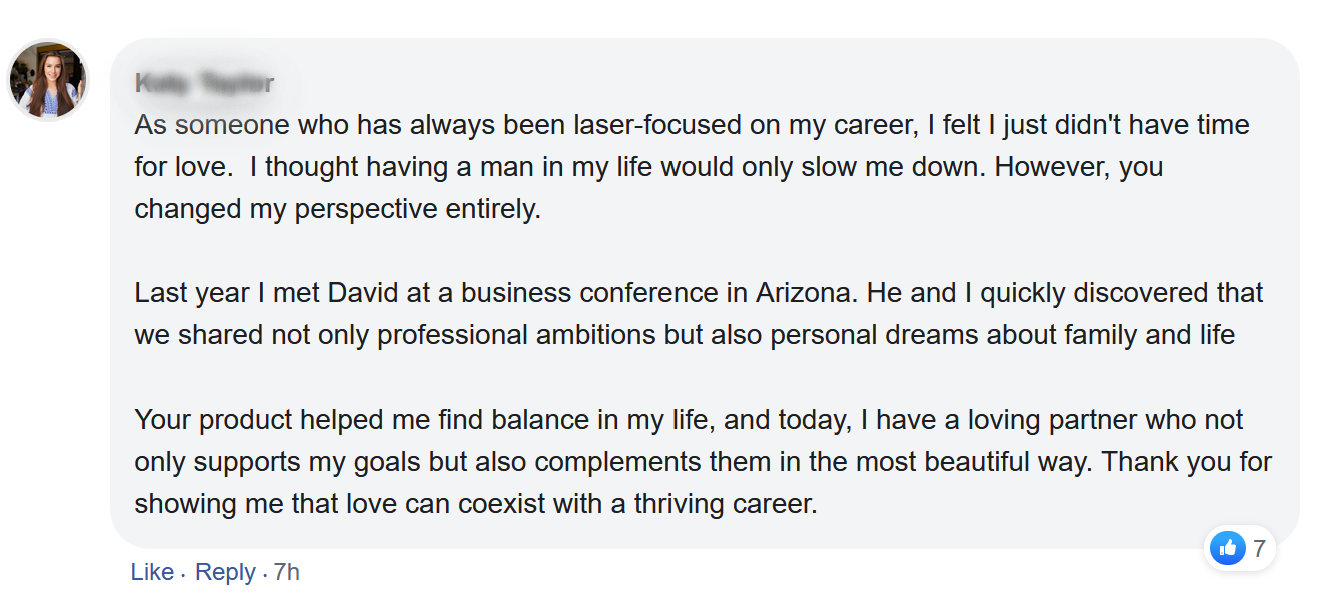This screenshot has width=1342, height=616.
Task: Click the word "Arizona" in the comment
Action: click(803, 293)
